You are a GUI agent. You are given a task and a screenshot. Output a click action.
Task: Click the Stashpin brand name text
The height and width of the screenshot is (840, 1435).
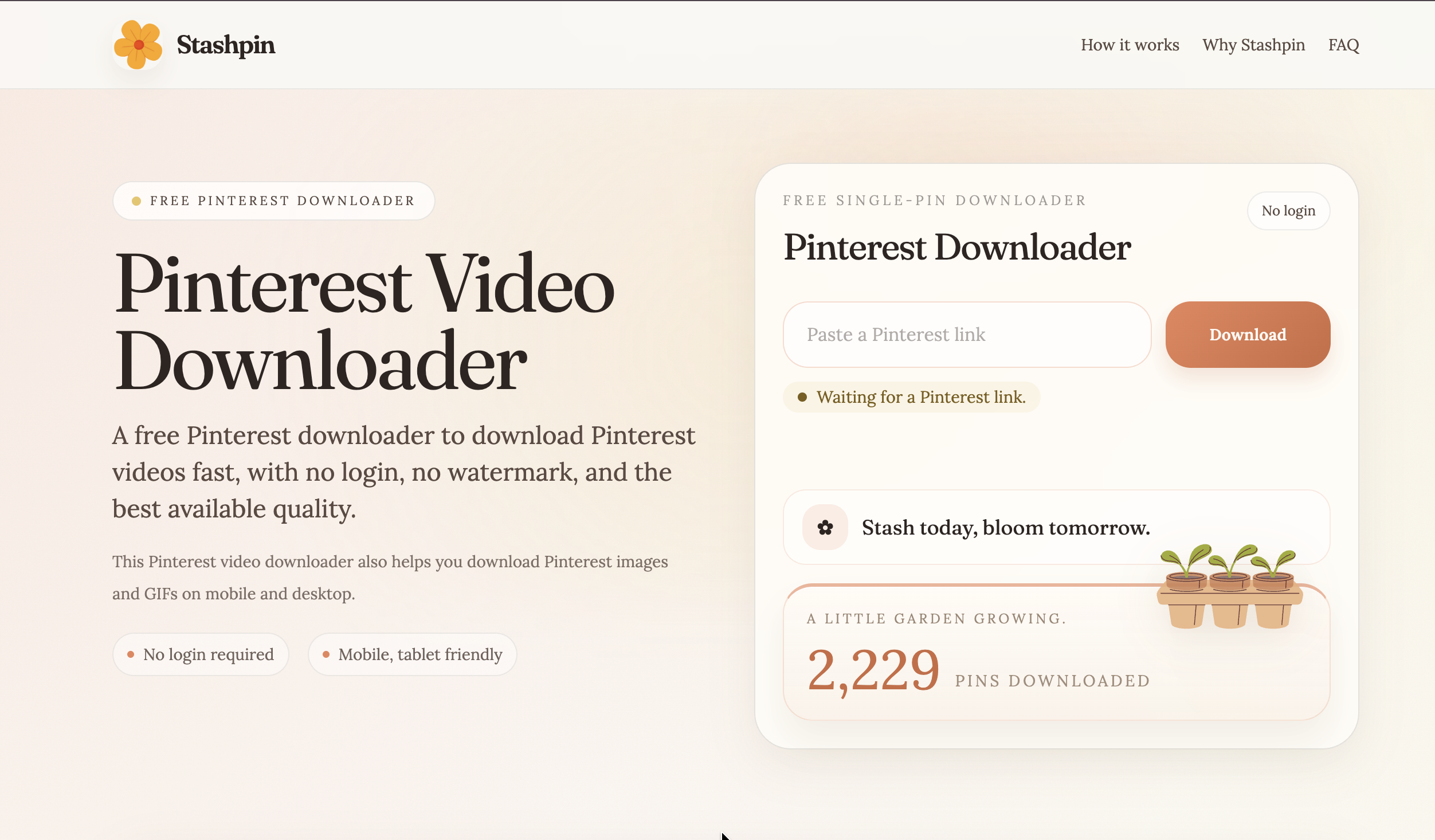point(226,45)
